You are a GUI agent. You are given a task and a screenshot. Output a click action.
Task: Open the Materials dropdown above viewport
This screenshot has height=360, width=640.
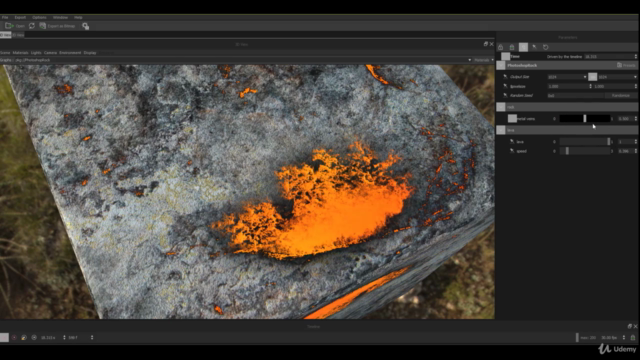484,60
